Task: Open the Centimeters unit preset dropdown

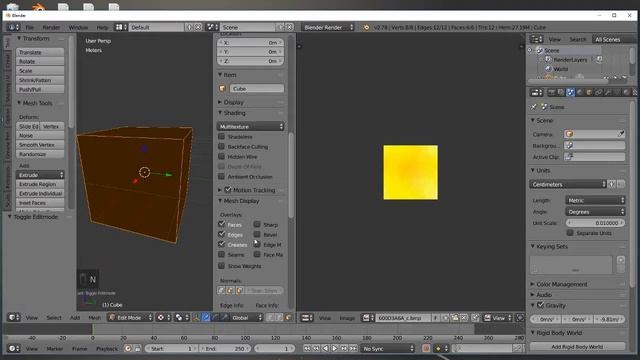Action: (568, 184)
